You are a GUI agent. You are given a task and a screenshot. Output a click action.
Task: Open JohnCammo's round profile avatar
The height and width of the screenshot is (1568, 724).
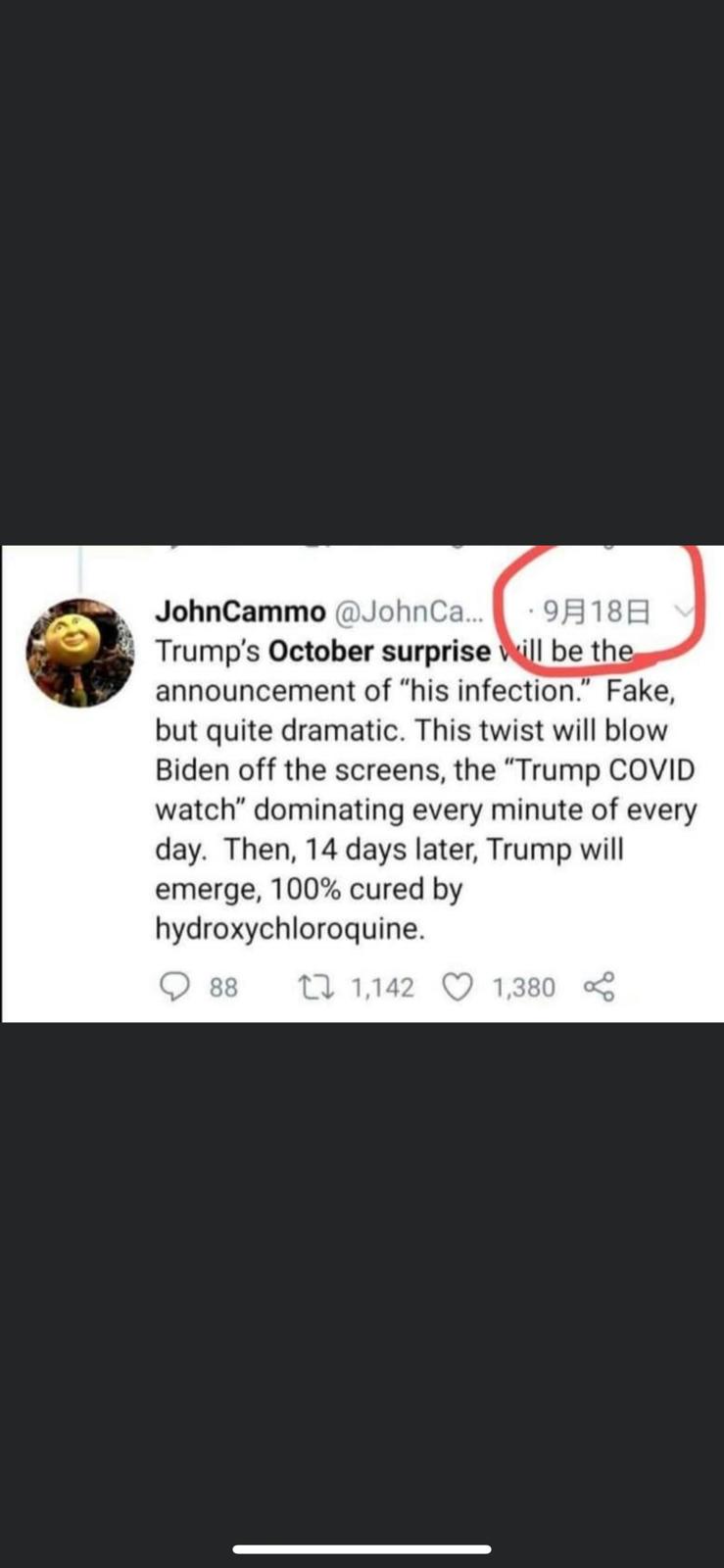(80, 653)
